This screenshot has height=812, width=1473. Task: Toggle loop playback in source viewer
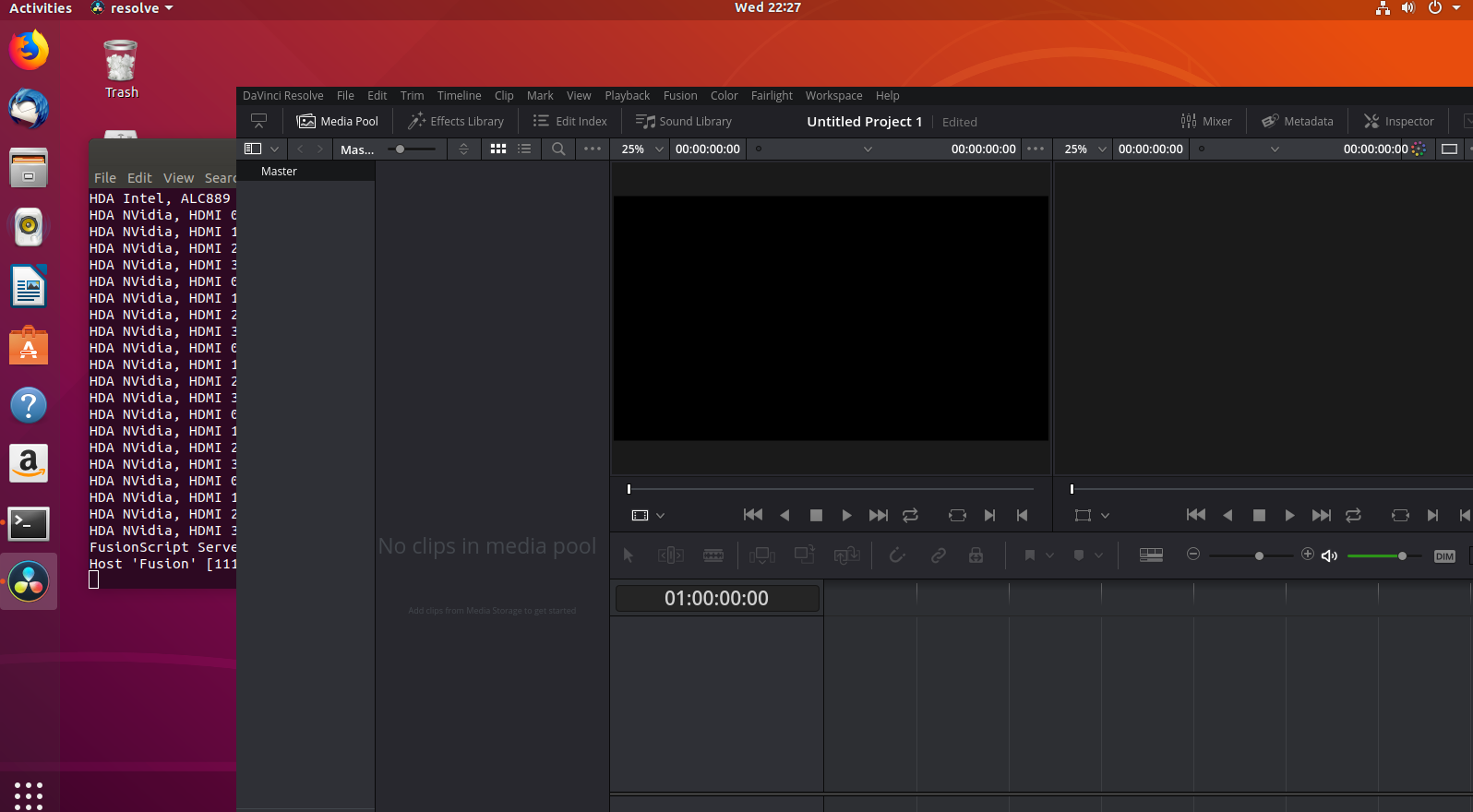point(910,515)
